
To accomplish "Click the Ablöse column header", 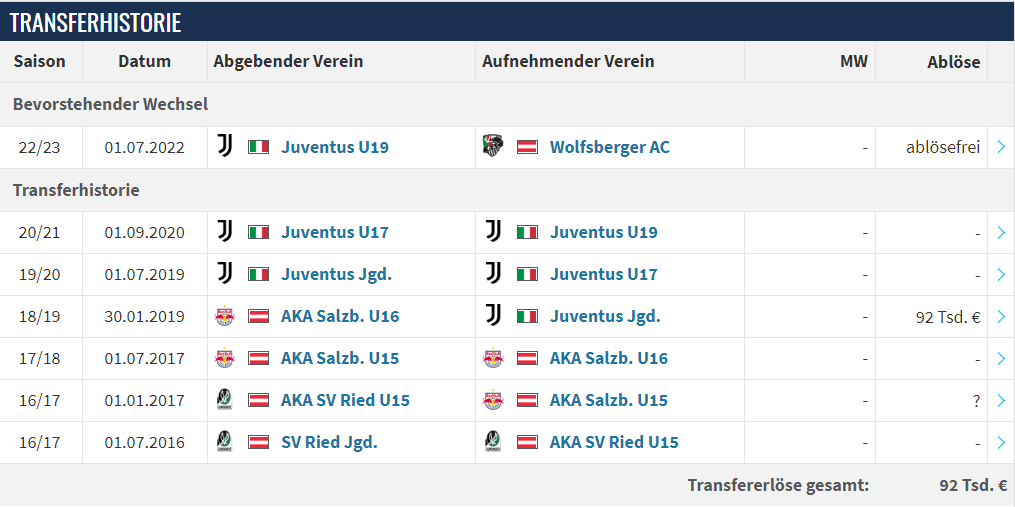I will point(954,62).
